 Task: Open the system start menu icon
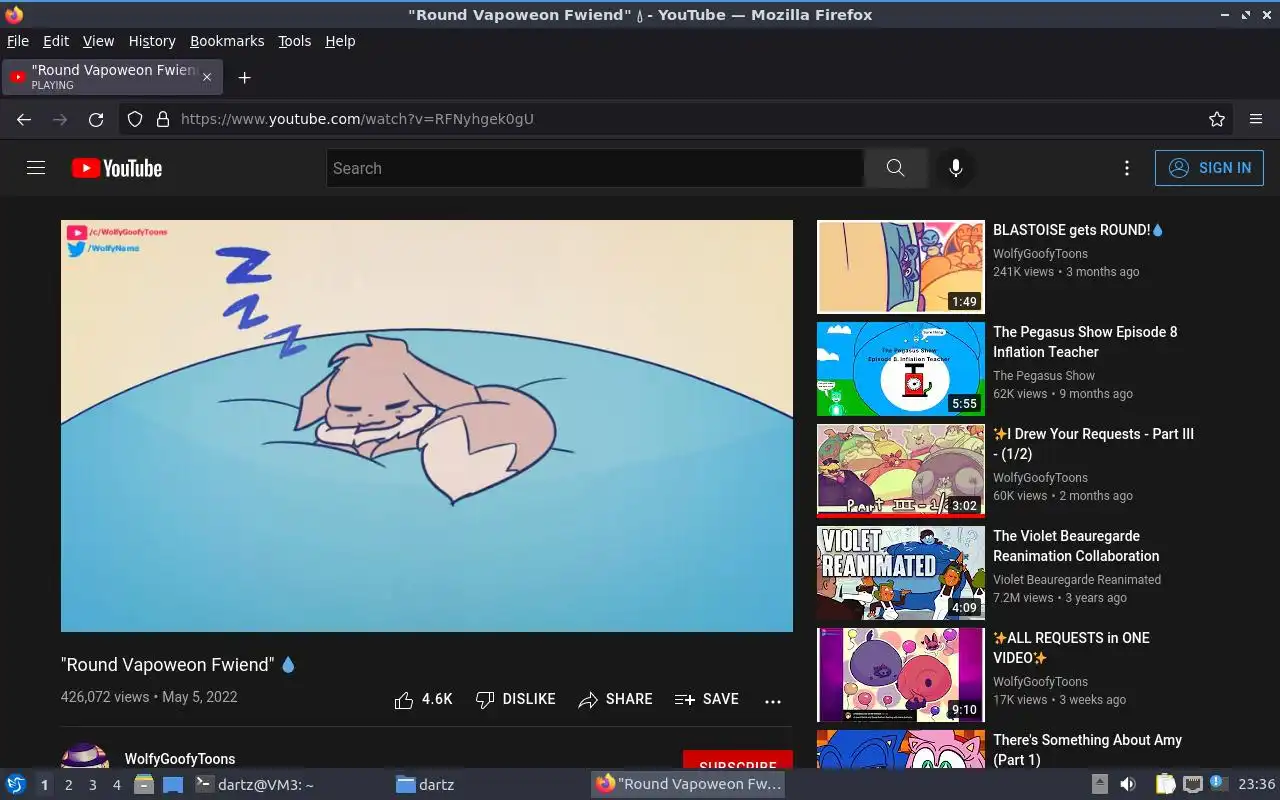click(x=15, y=784)
